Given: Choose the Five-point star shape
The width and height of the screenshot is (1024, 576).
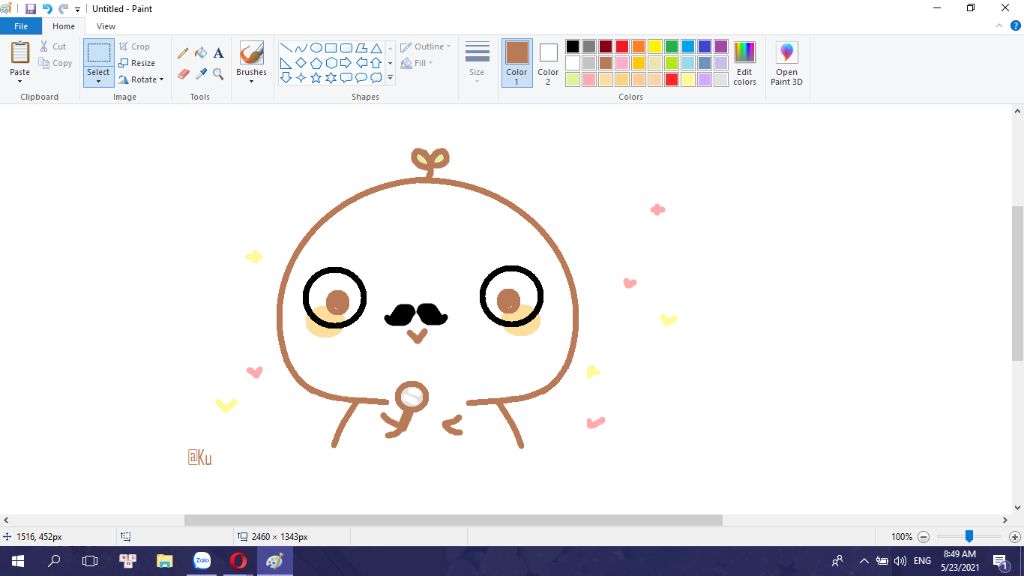Looking at the screenshot, I should pos(316,78).
